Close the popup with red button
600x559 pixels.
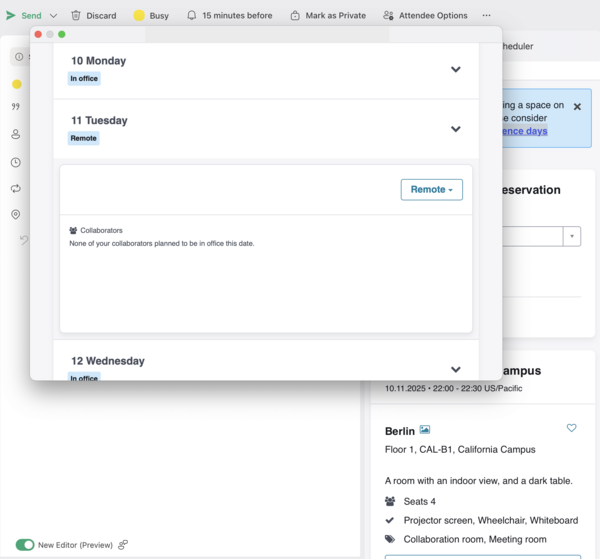tap(38, 34)
